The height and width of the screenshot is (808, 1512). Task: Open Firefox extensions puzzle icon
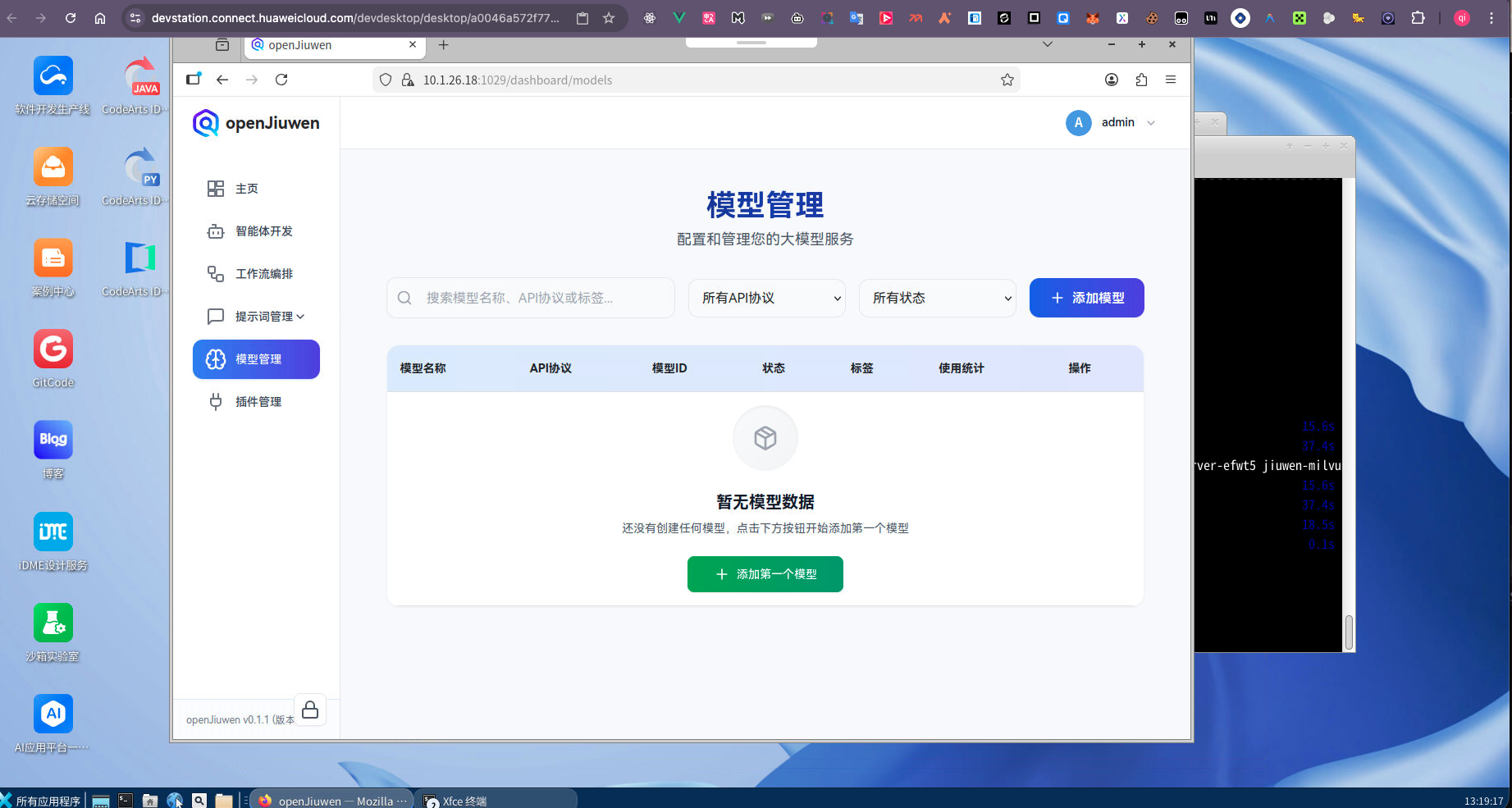point(1141,80)
